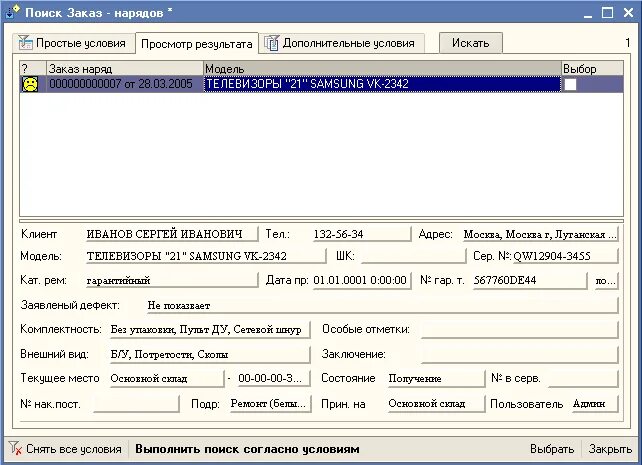Click the 'по...' button next to warranty number
This screenshot has width=642, height=465.
[x=606, y=281]
